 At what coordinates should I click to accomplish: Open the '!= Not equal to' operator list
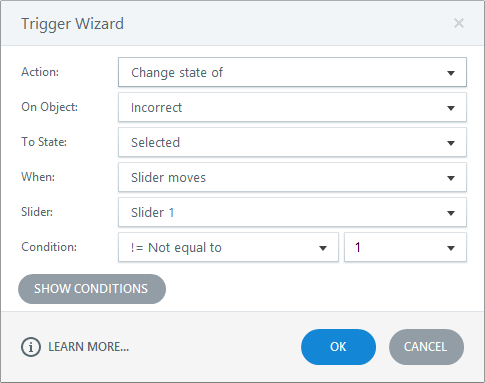(228, 247)
